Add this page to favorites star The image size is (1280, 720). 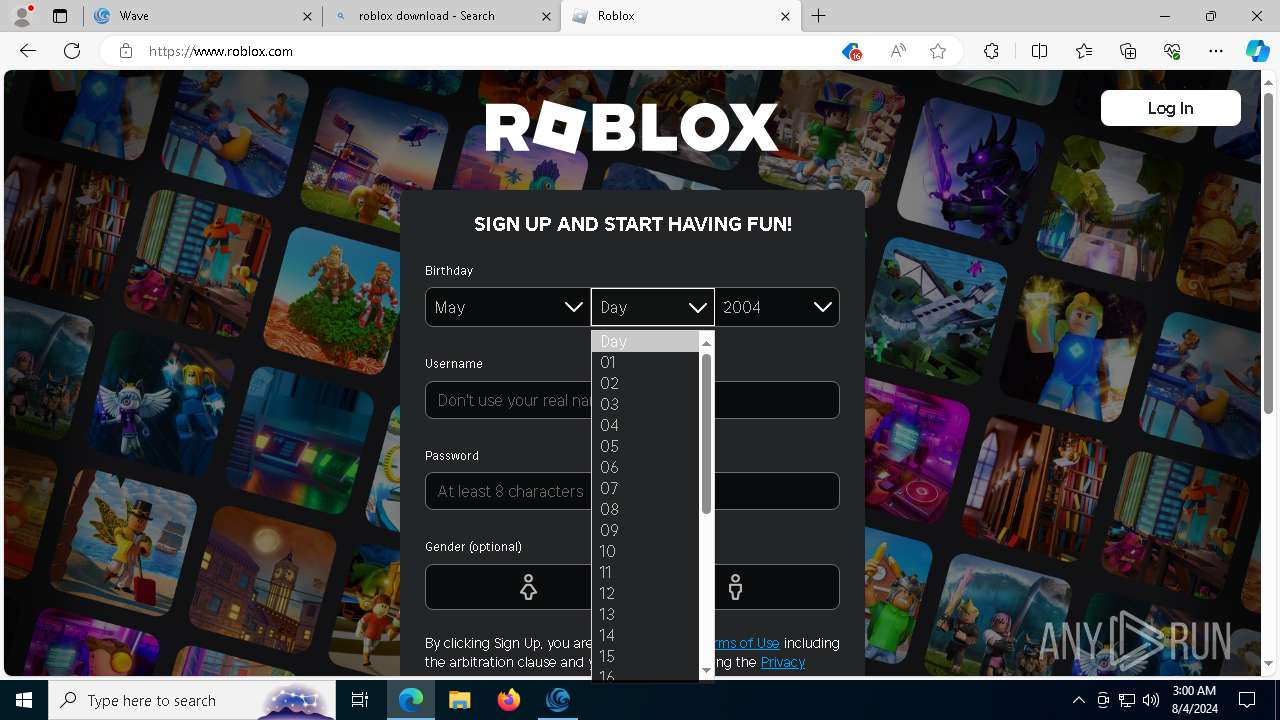pyautogui.click(x=938, y=52)
